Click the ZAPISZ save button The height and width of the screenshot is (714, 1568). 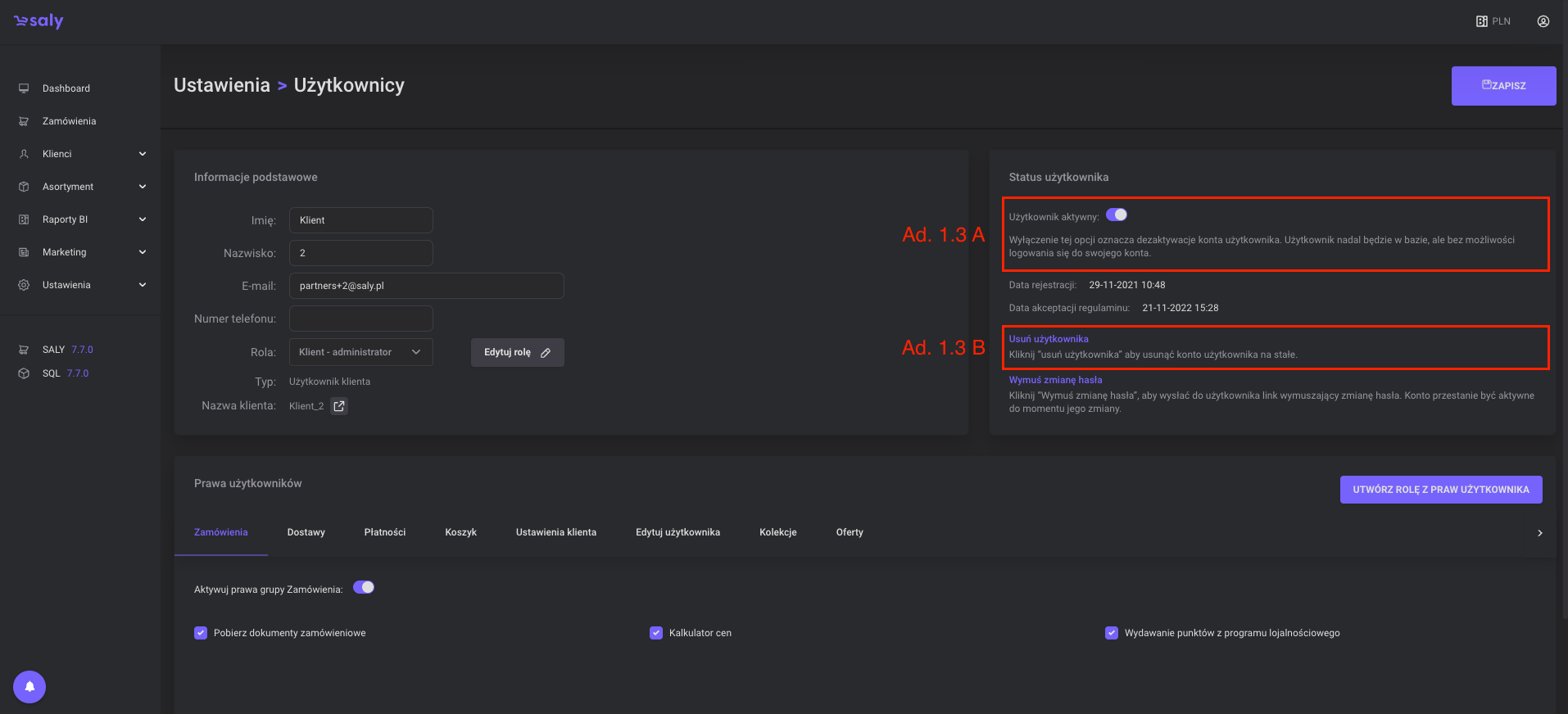tap(1503, 86)
